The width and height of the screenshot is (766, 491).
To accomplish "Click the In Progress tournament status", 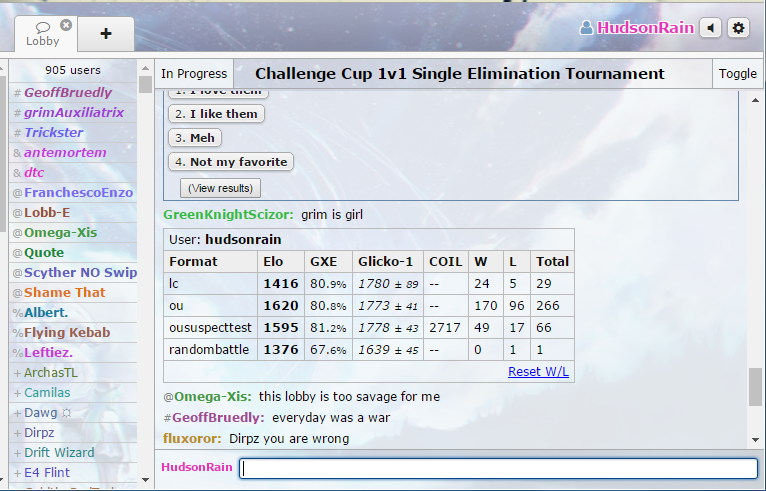I will [194, 74].
